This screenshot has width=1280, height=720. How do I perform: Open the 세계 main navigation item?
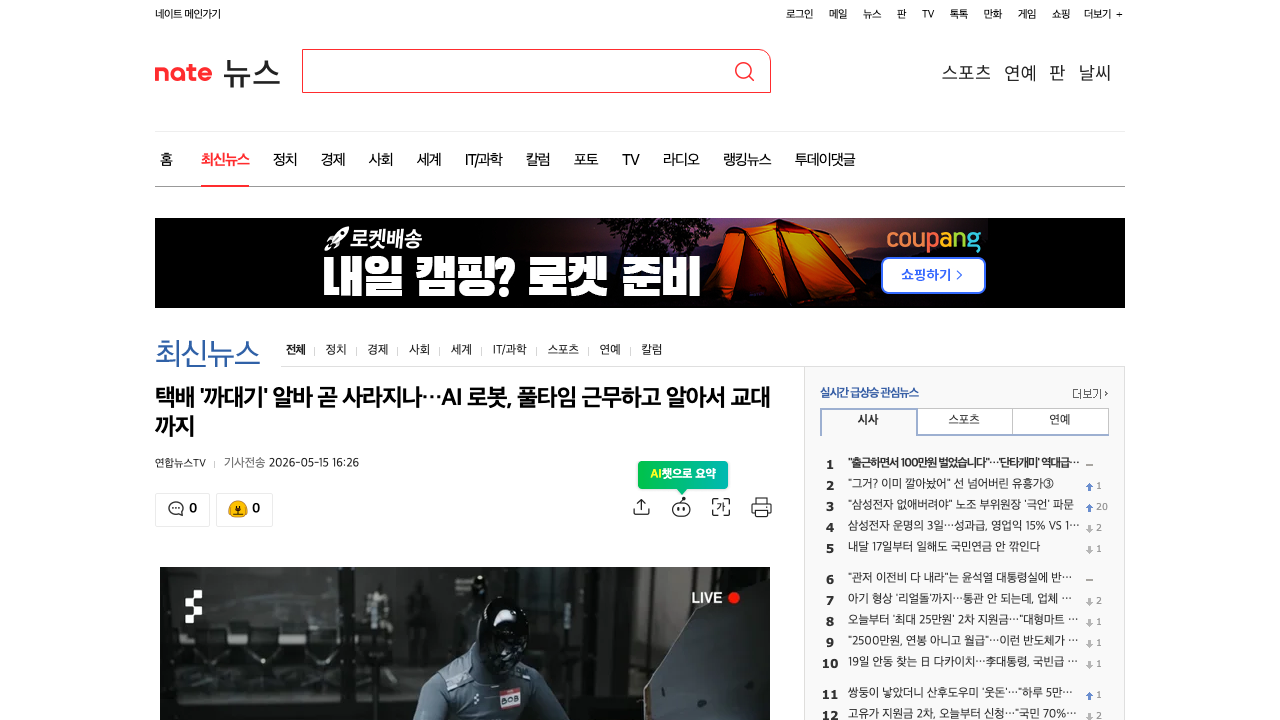coord(429,159)
